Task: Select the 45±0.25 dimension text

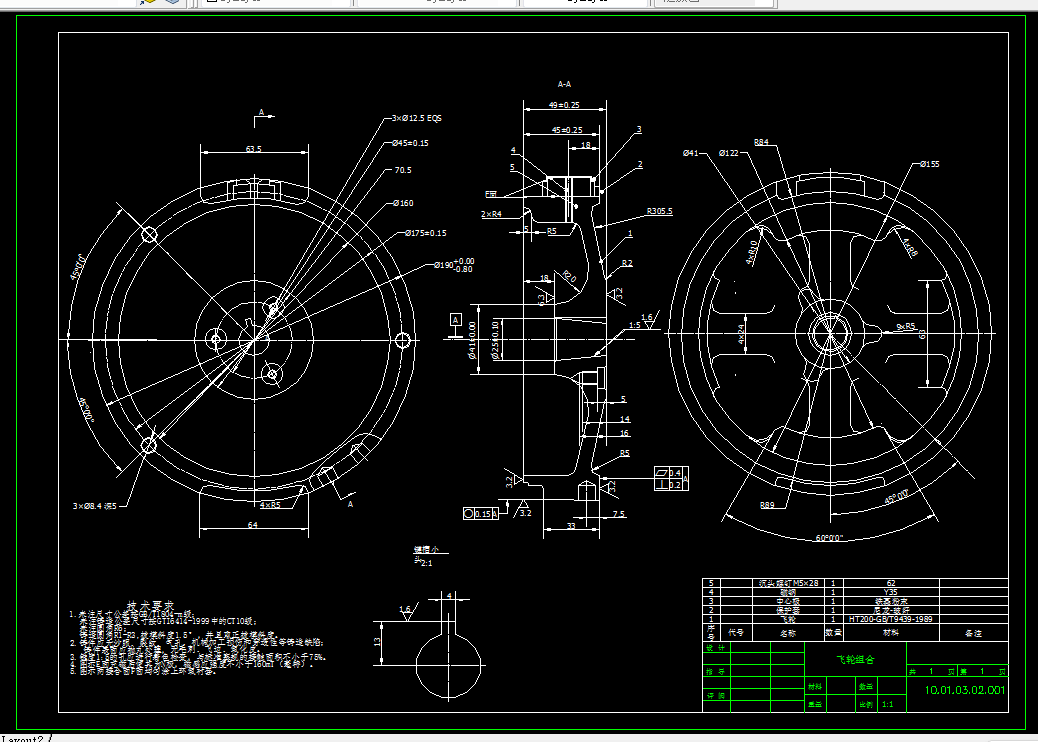Action: pyautogui.click(x=567, y=130)
